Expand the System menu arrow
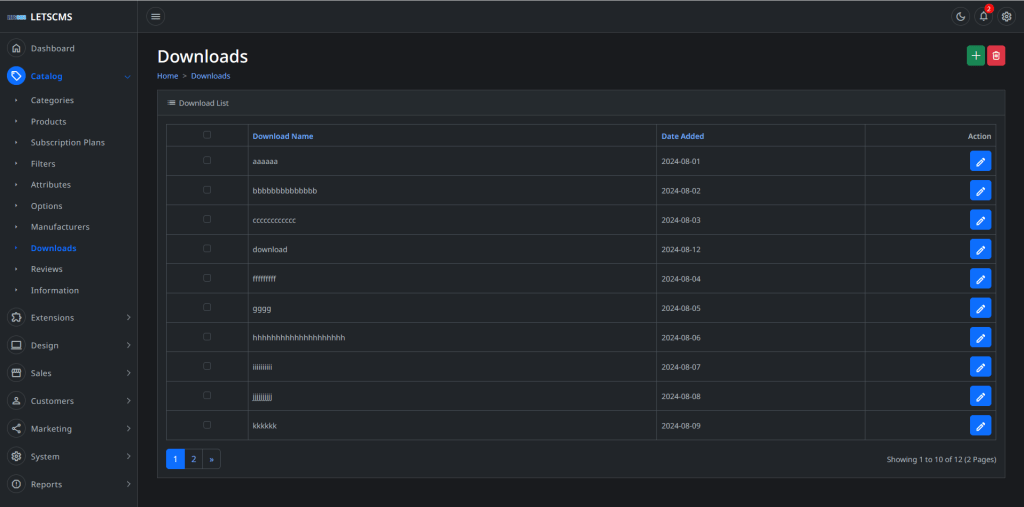 129,457
